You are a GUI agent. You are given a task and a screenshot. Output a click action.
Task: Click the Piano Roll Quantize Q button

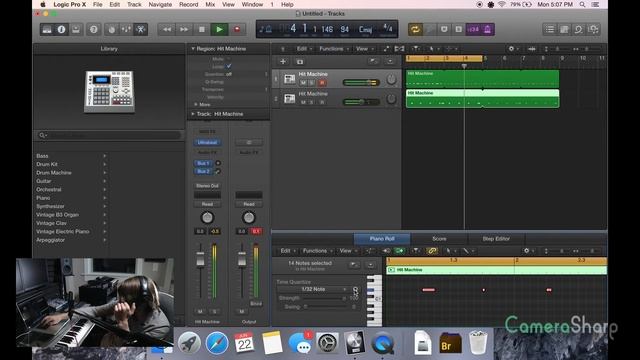355,289
